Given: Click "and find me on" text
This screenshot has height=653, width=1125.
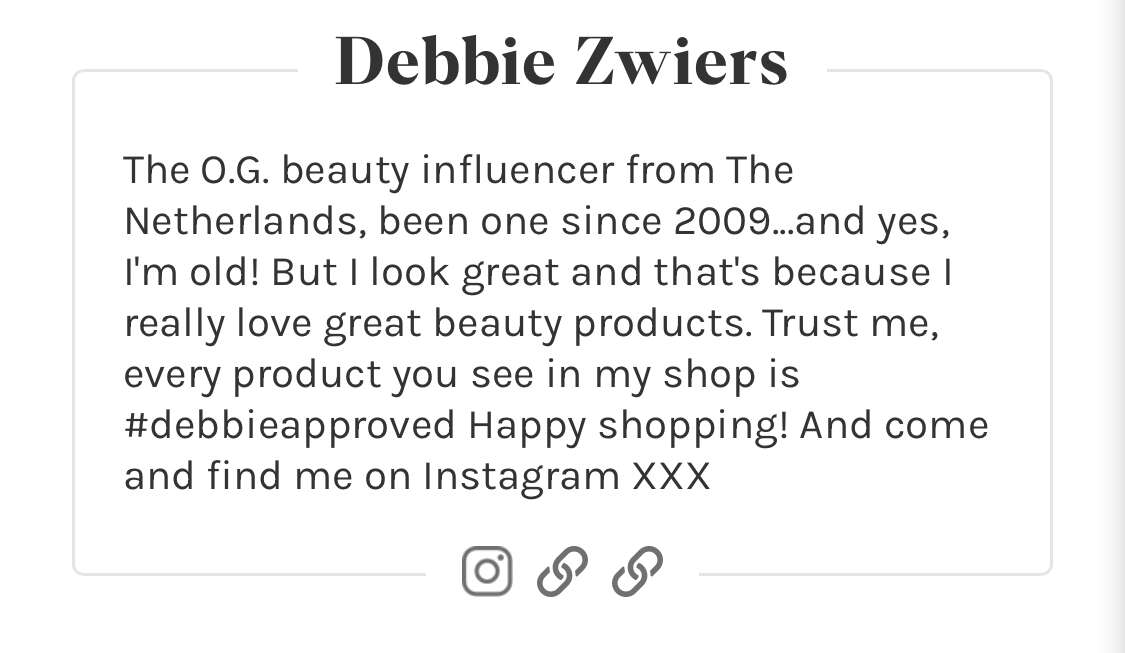Looking at the screenshot, I should point(268,477).
